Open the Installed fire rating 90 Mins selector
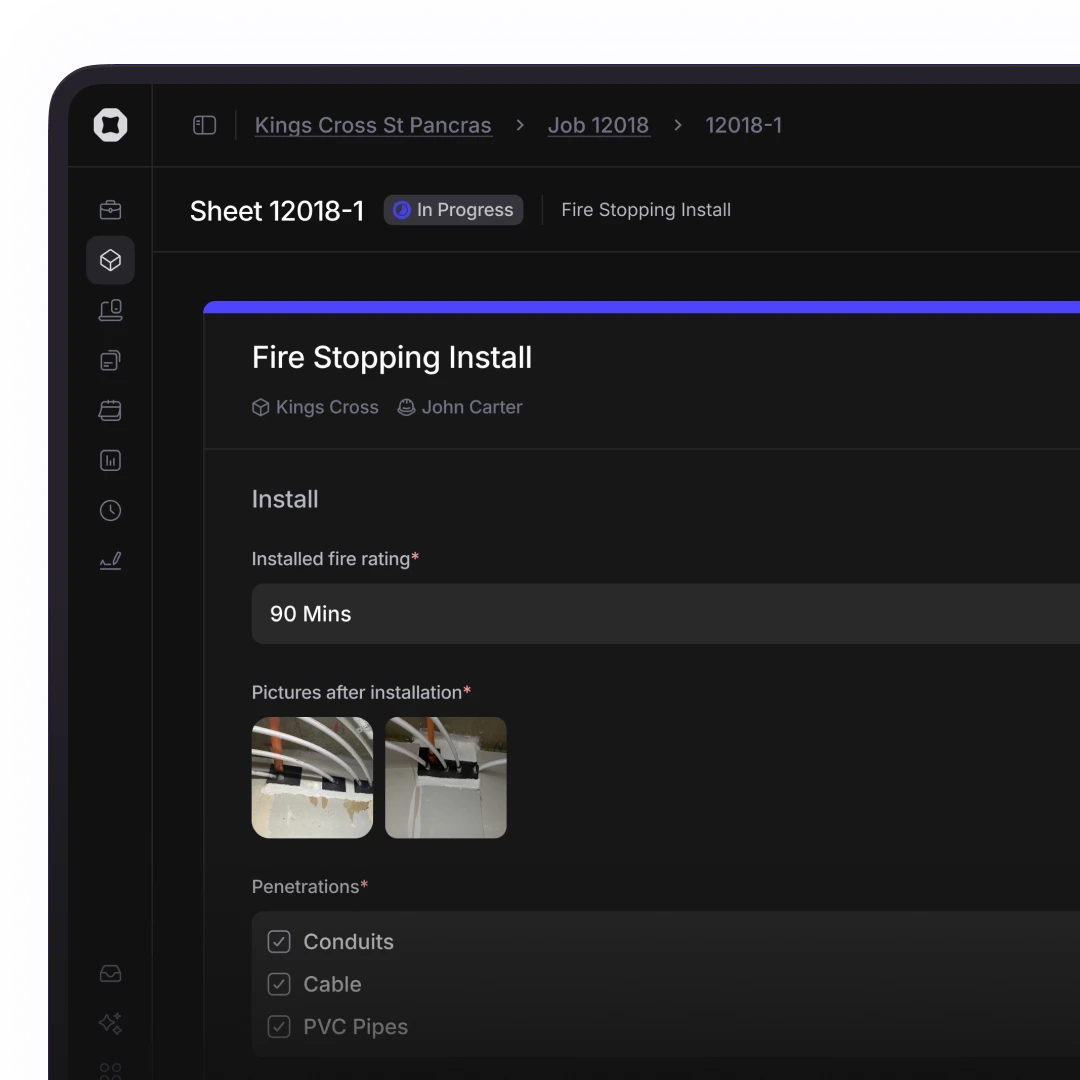The image size is (1080, 1080). click(660, 614)
